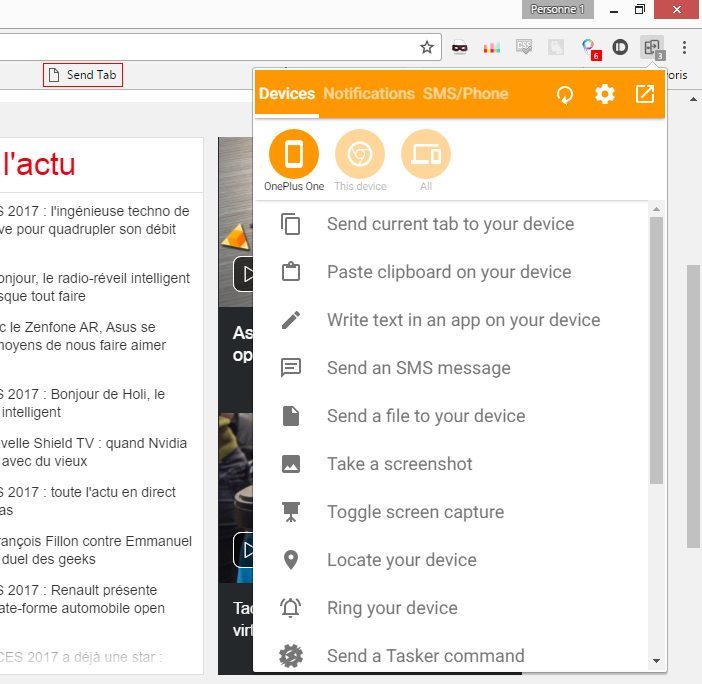The width and height of the screenshot is (702, 684).
Task: Click Take a screenshot option
Action: pos(399,464)
